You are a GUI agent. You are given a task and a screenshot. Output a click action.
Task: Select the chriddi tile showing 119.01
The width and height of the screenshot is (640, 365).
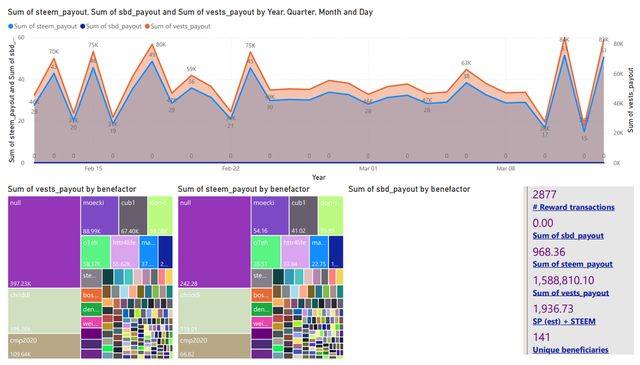(214, 311)
